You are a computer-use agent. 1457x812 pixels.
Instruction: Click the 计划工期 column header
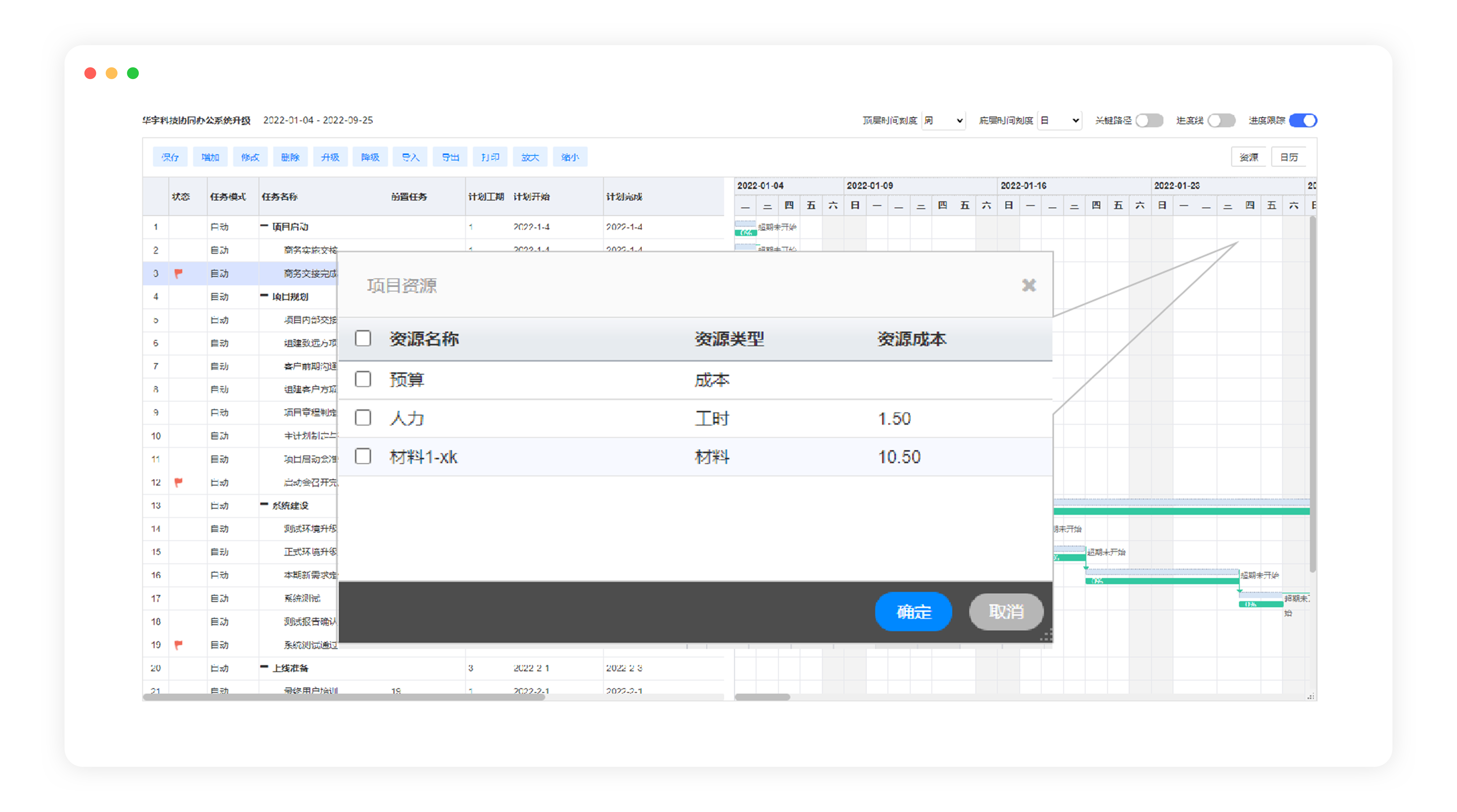click(486, 196)
